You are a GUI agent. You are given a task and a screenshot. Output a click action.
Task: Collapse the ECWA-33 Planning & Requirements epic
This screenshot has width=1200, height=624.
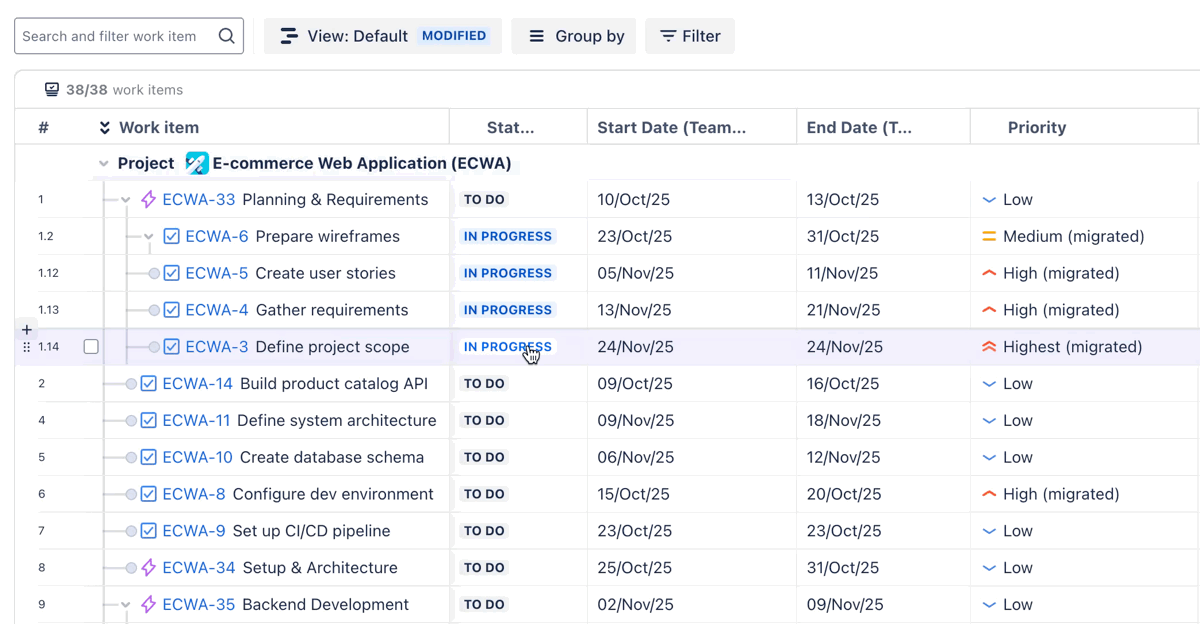coord(126,200)
